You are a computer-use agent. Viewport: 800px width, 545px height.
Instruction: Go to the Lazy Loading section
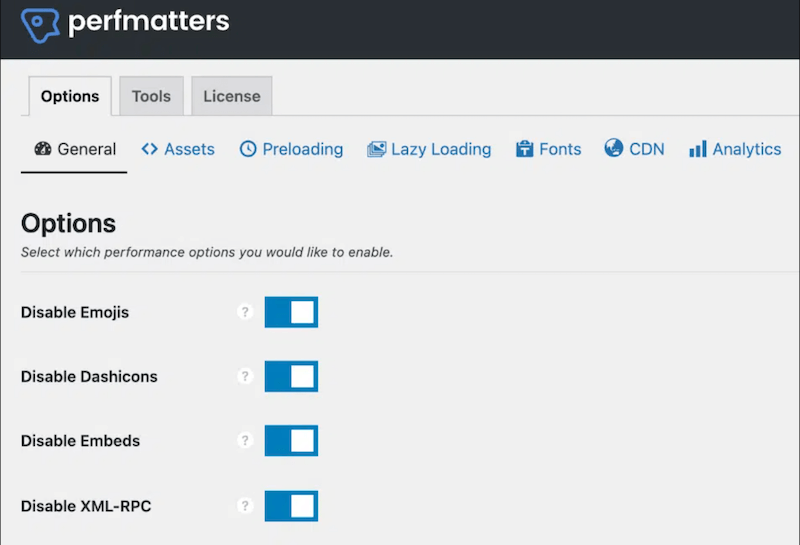click(x=429, y=149)
